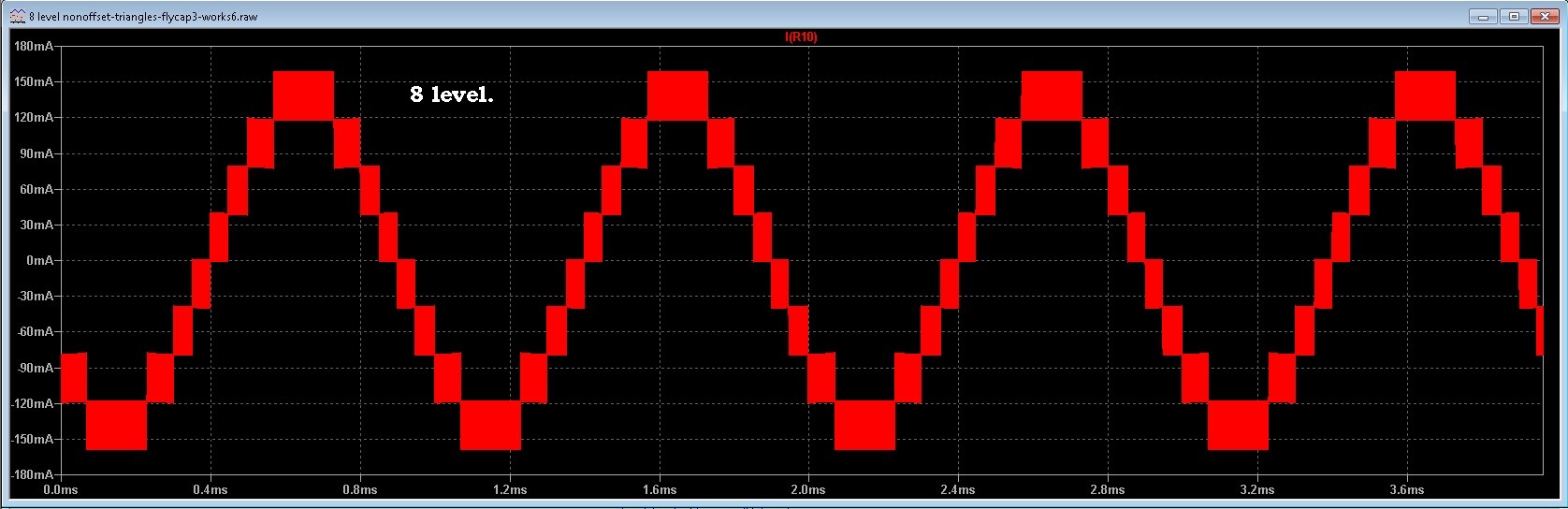Click the -90mA y-axis label
Image resolution: width=1568 pixels, height=509 pixels.
[36, 368]
